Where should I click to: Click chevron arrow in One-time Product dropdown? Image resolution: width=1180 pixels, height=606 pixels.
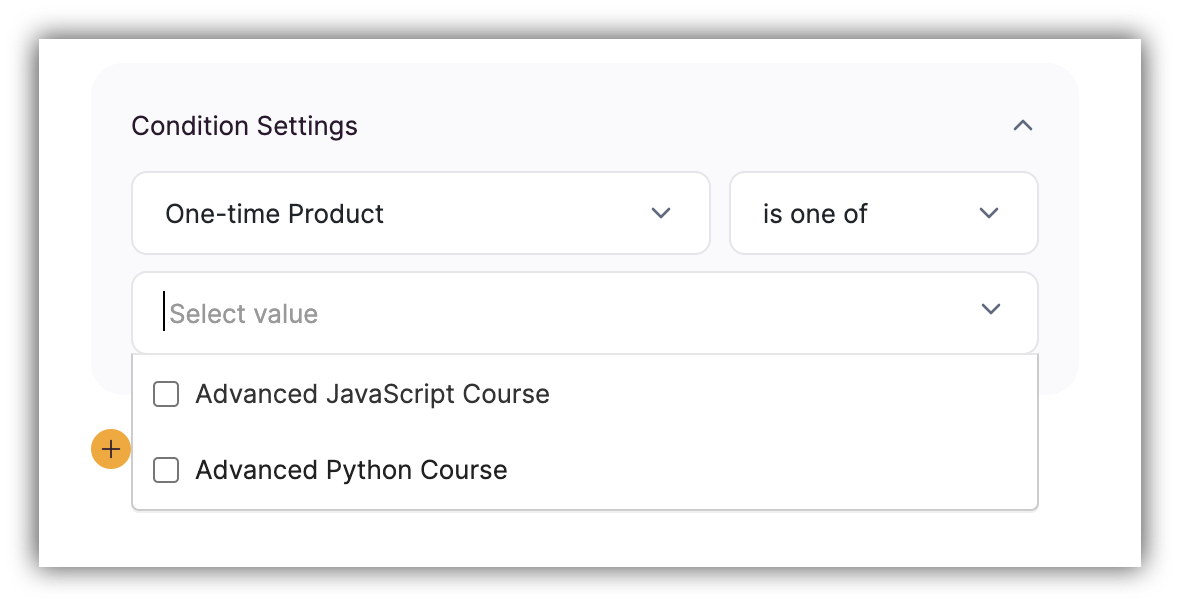tap(660, 213)
